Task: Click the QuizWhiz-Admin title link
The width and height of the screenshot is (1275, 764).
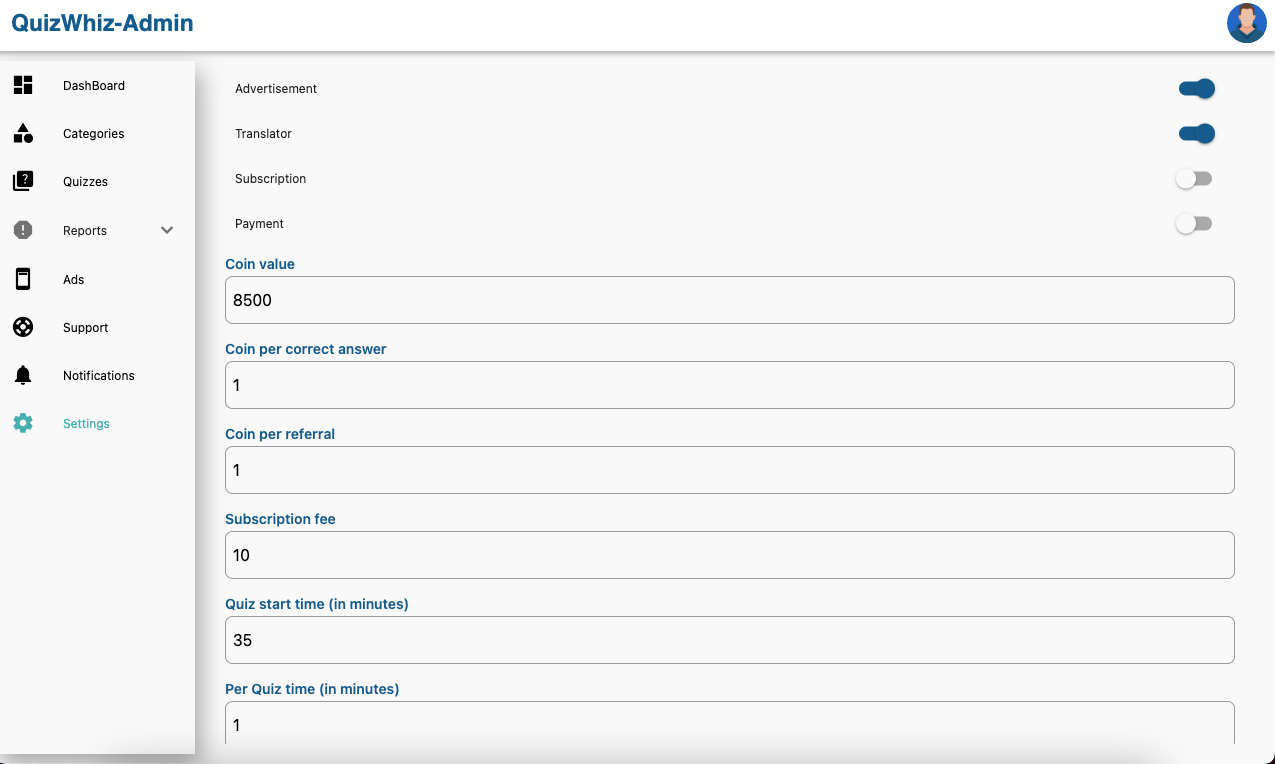Action: (x=103, y=23)
